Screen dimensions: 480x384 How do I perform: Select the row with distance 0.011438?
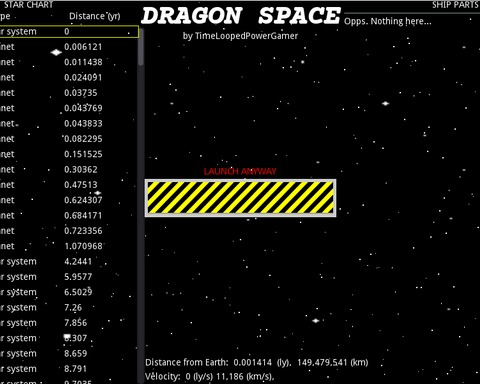point(69,62)
